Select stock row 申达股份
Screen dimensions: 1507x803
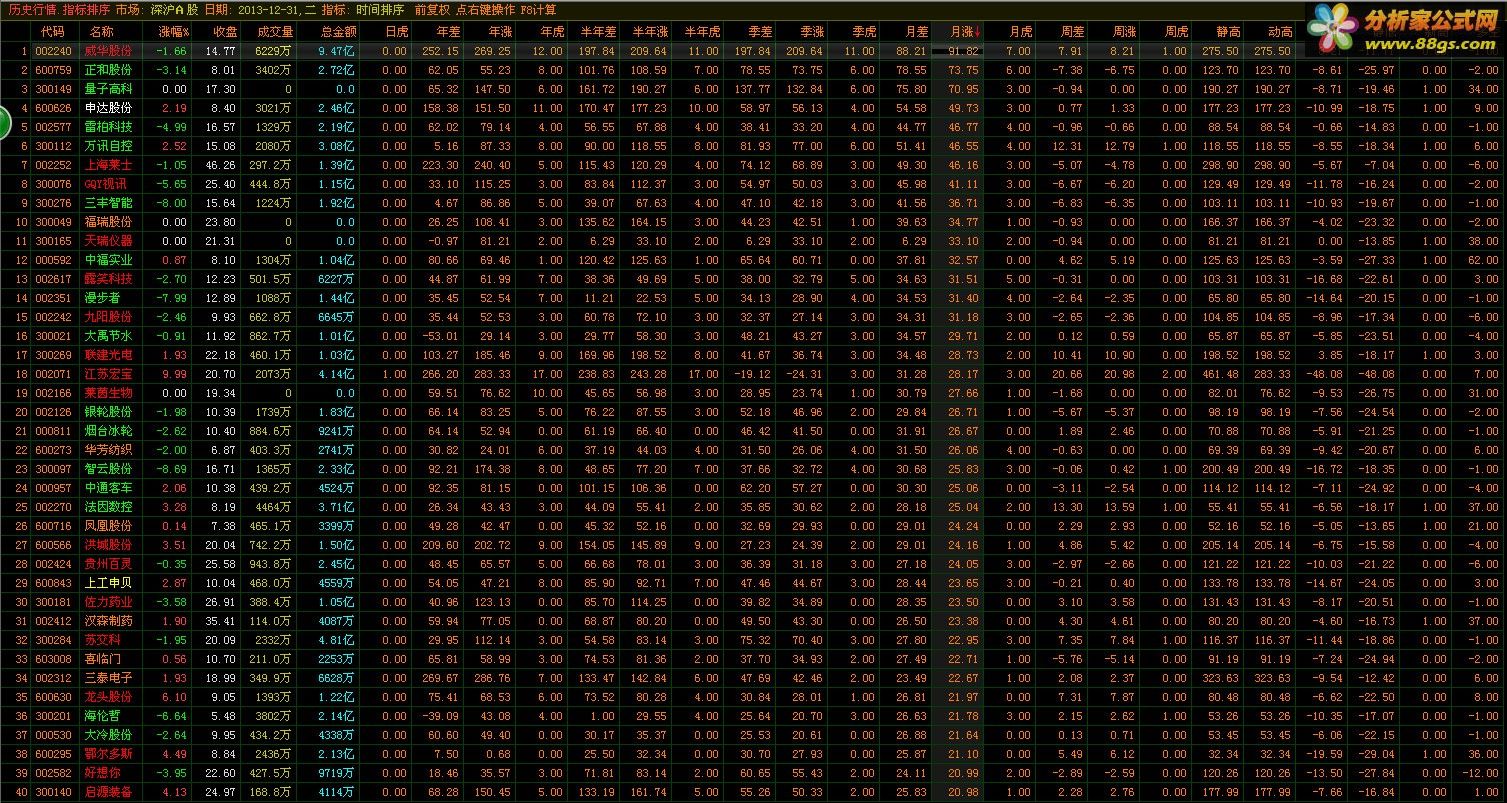[x=753, y=108]
